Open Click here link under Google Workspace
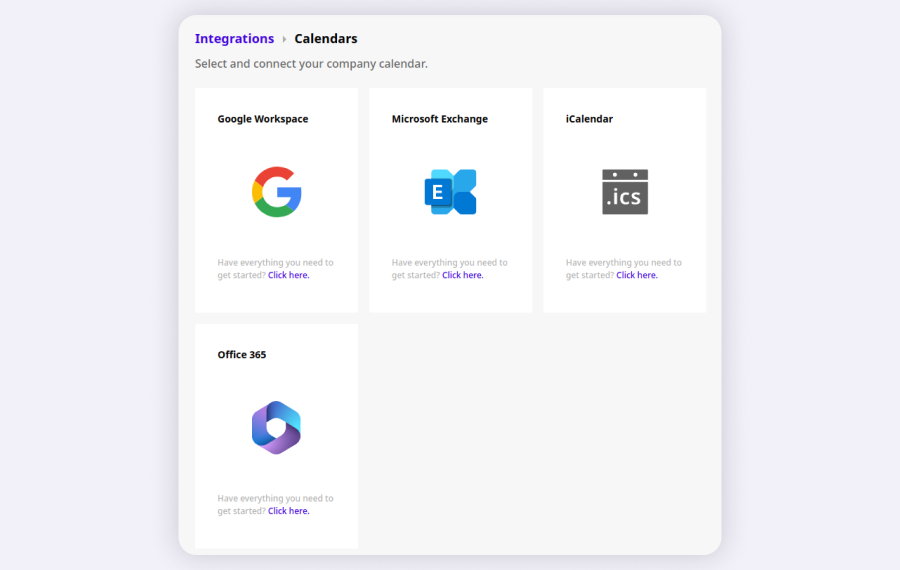 pos(289,275)
